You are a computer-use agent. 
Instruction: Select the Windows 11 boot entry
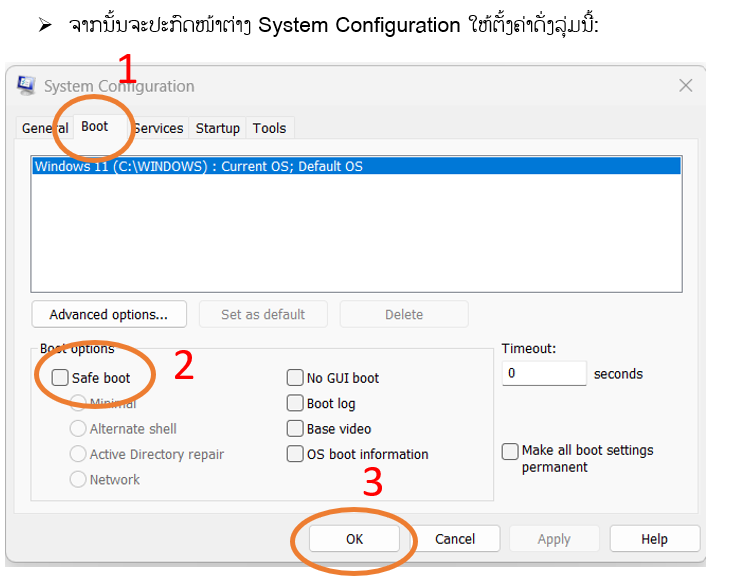tap(198, 167)
